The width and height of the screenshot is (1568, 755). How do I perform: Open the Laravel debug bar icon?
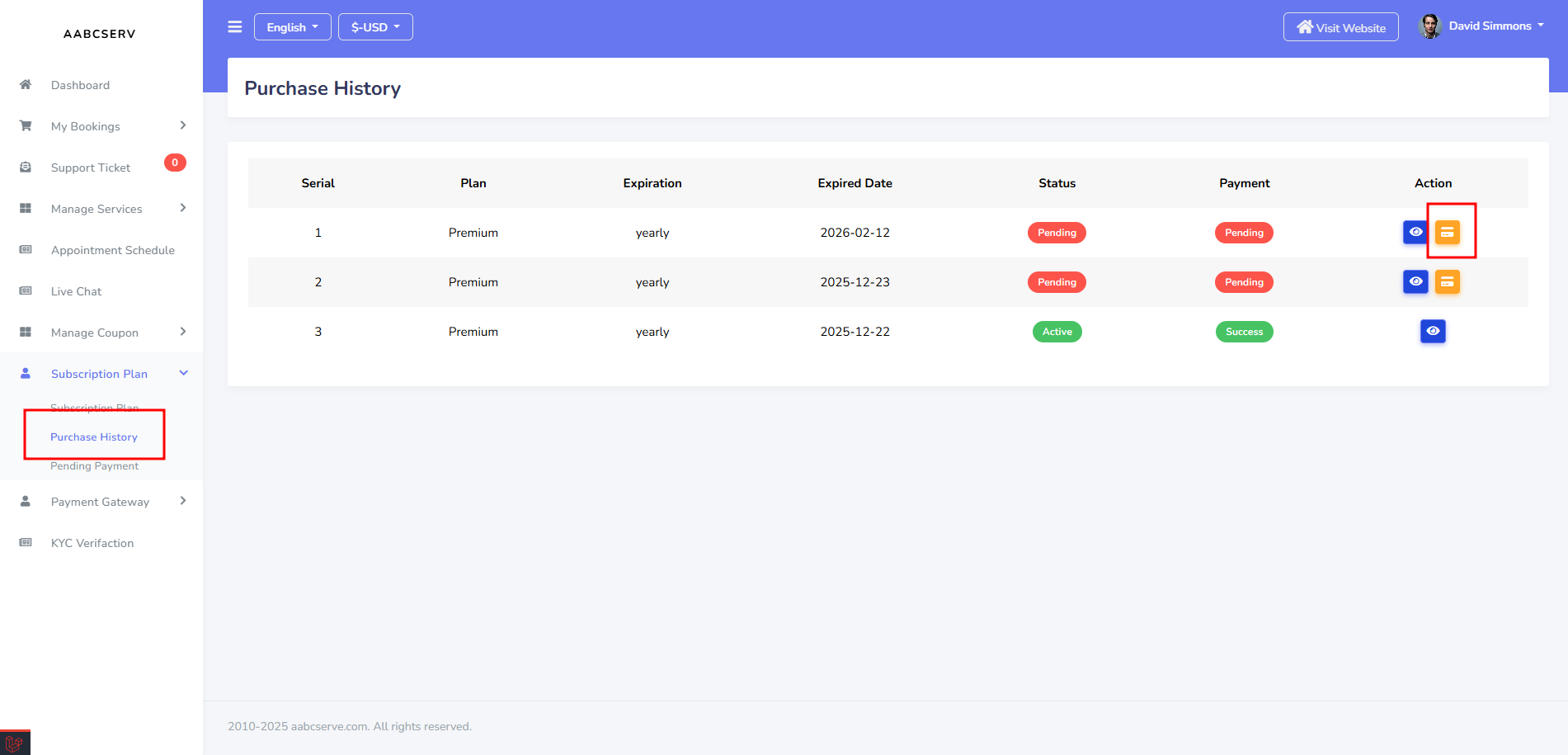pyautogui.click(x=15, y=743)
